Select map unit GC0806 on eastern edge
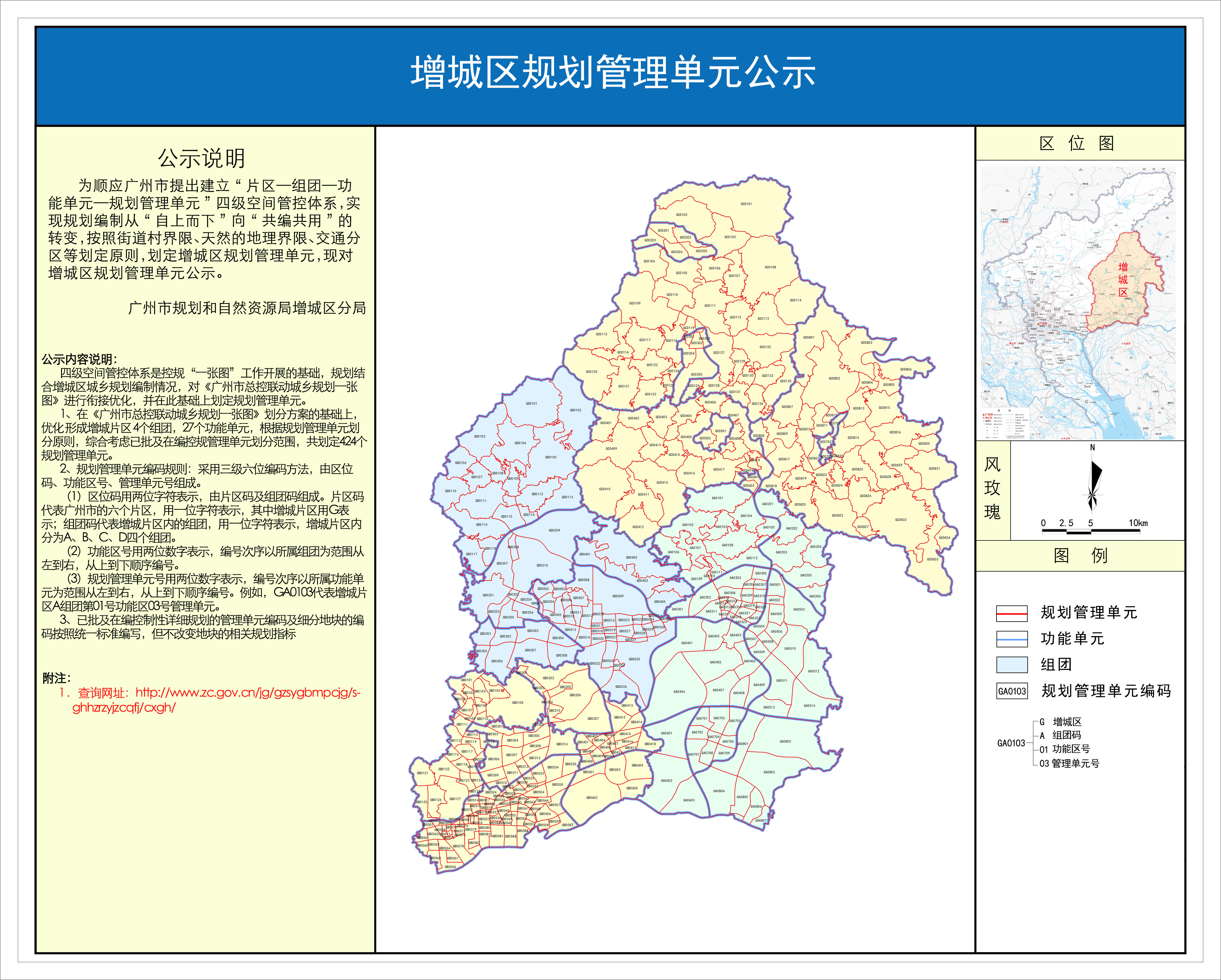 [x=905, y=369]
